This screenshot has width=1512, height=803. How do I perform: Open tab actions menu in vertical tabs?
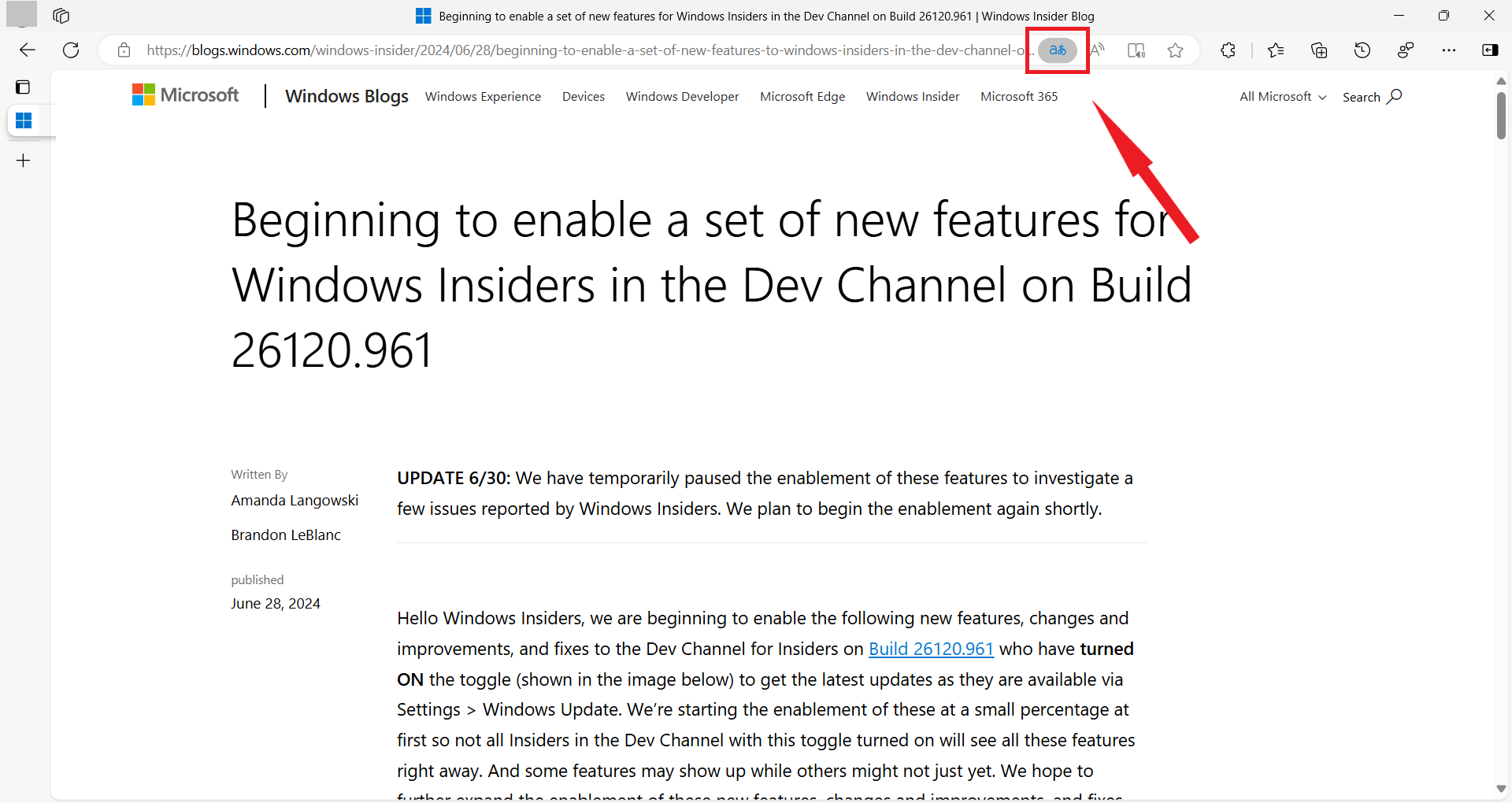(x=23, y=87)
